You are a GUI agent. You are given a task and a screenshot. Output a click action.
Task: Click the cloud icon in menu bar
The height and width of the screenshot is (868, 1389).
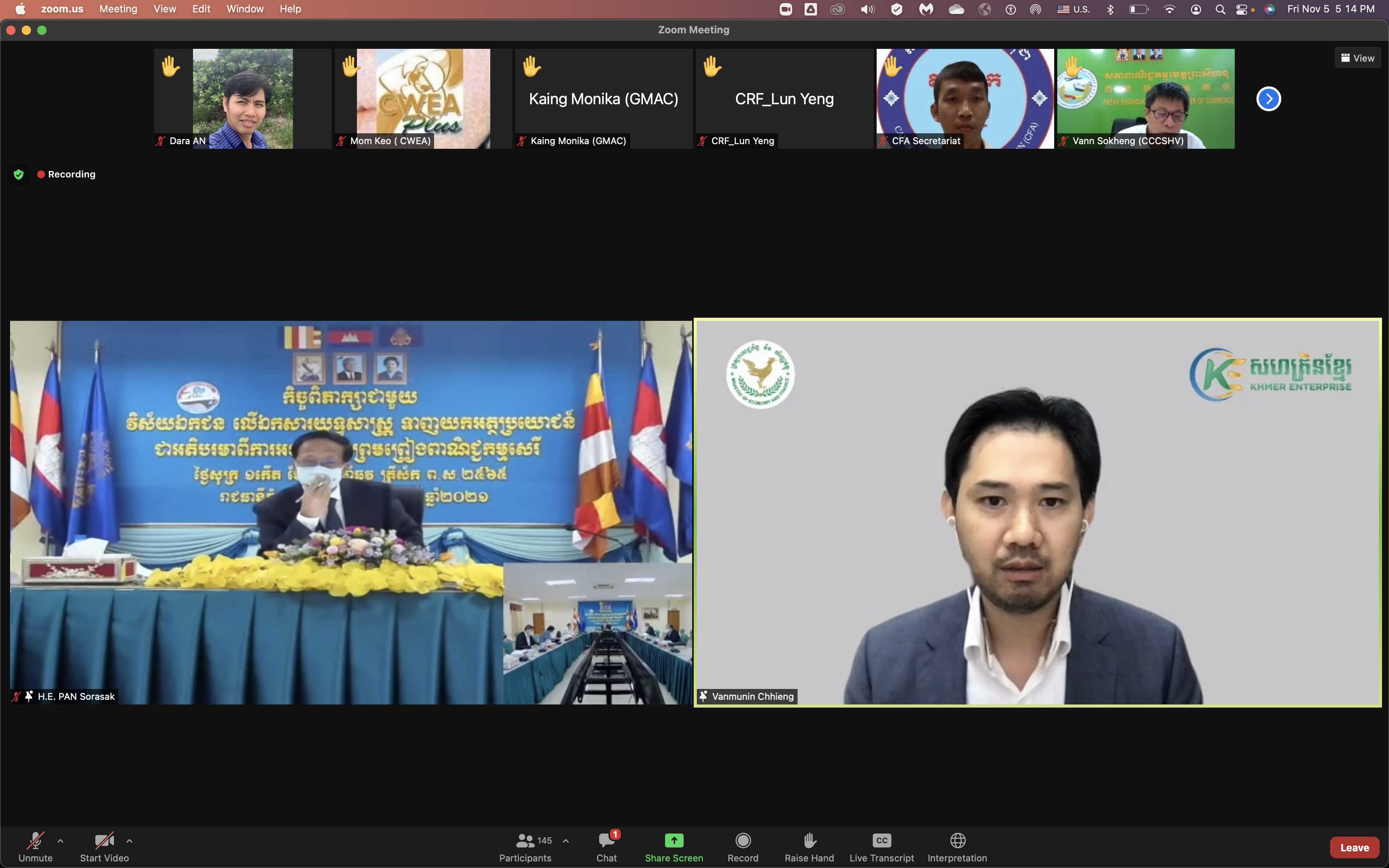click(x=956, y=9)
